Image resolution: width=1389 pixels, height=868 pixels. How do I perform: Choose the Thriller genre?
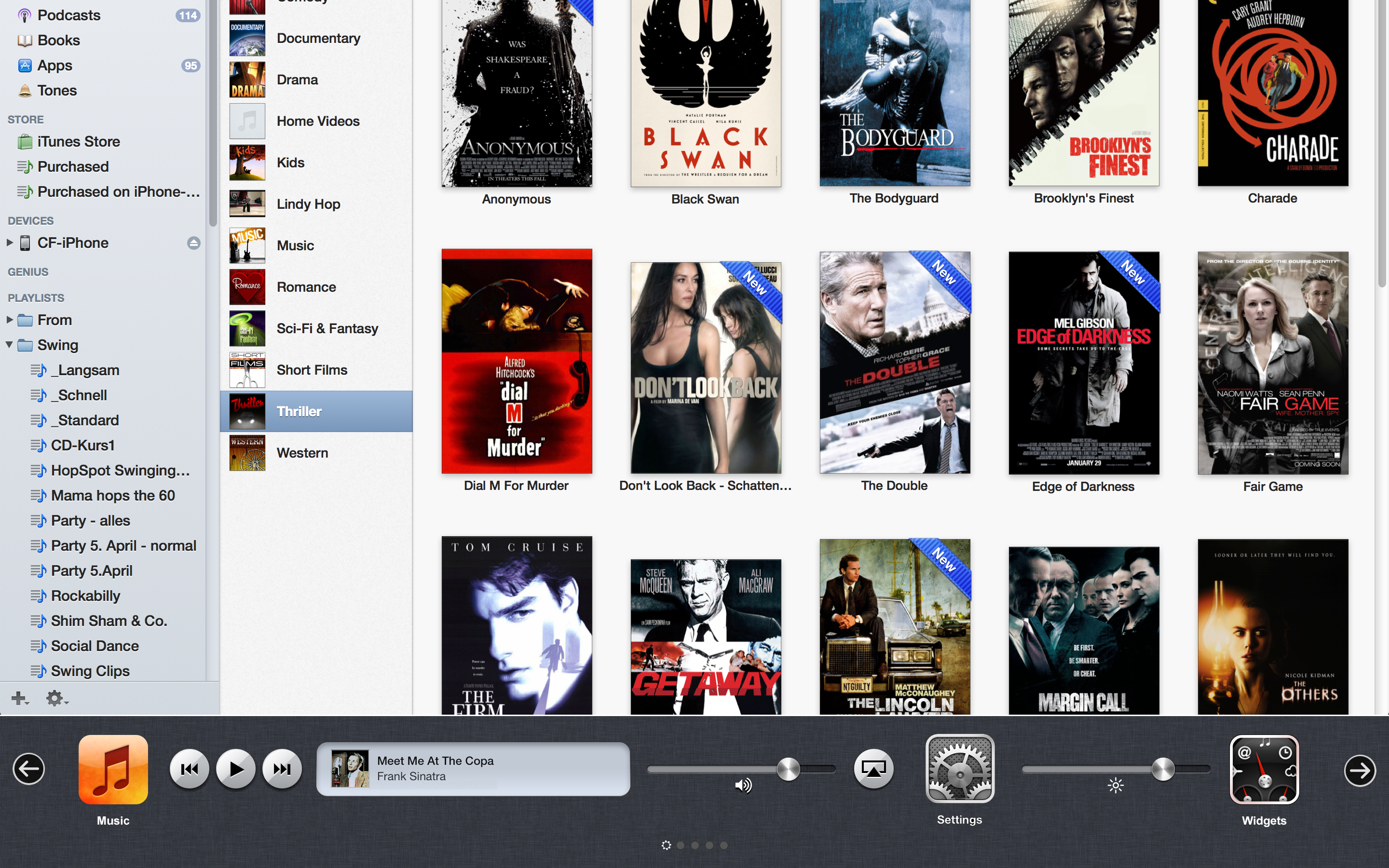tap(316, 412)
